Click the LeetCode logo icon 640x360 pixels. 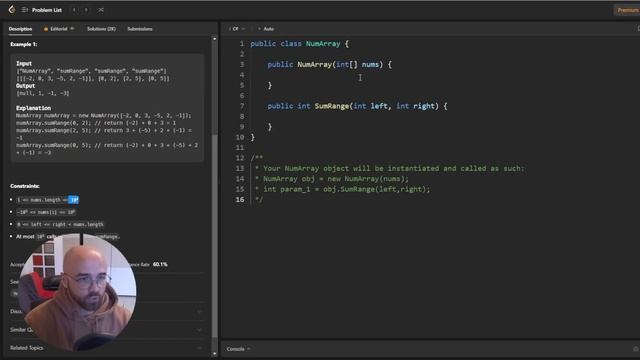coord(12,9)
